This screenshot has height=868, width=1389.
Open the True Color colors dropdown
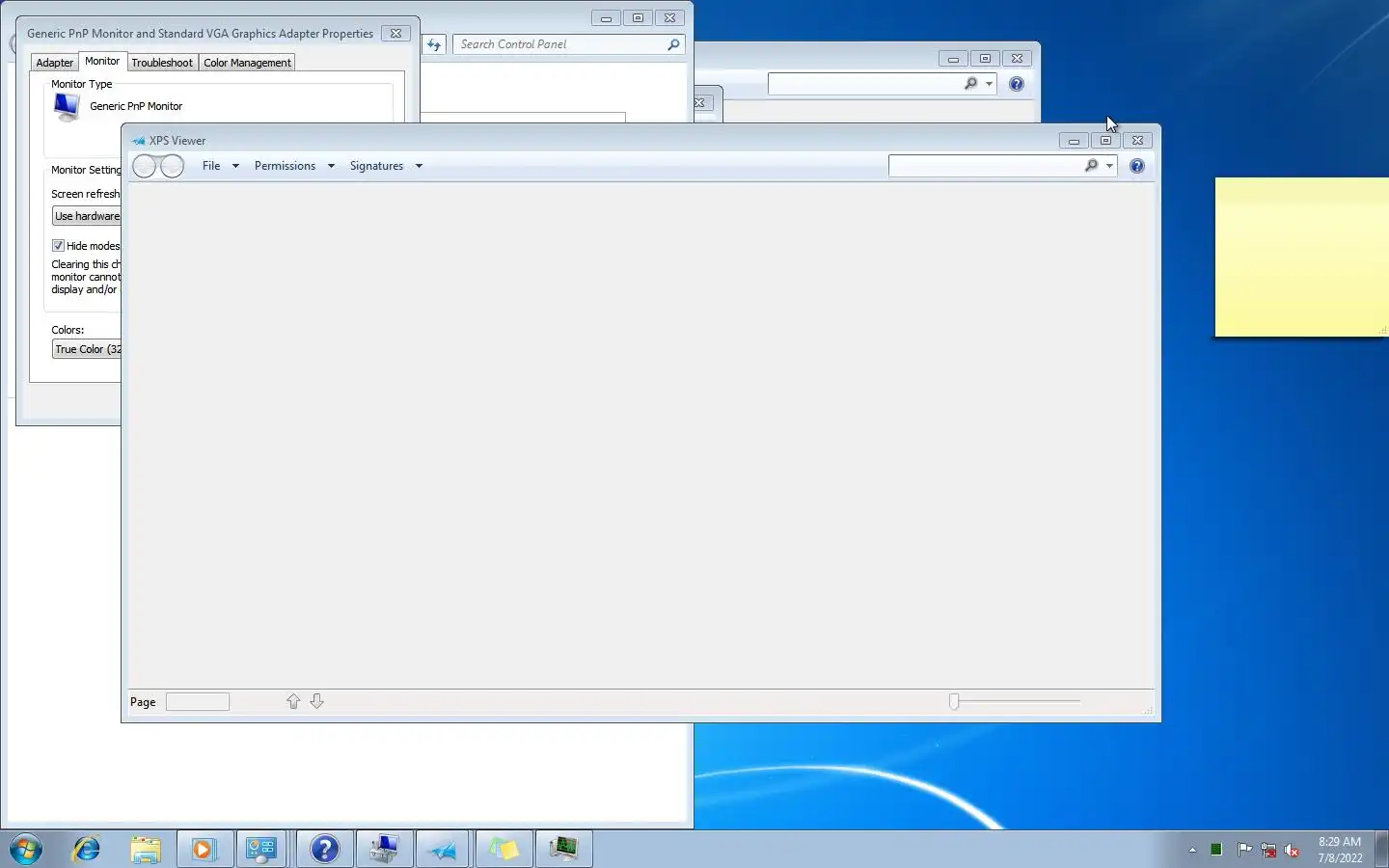(87, 349)
